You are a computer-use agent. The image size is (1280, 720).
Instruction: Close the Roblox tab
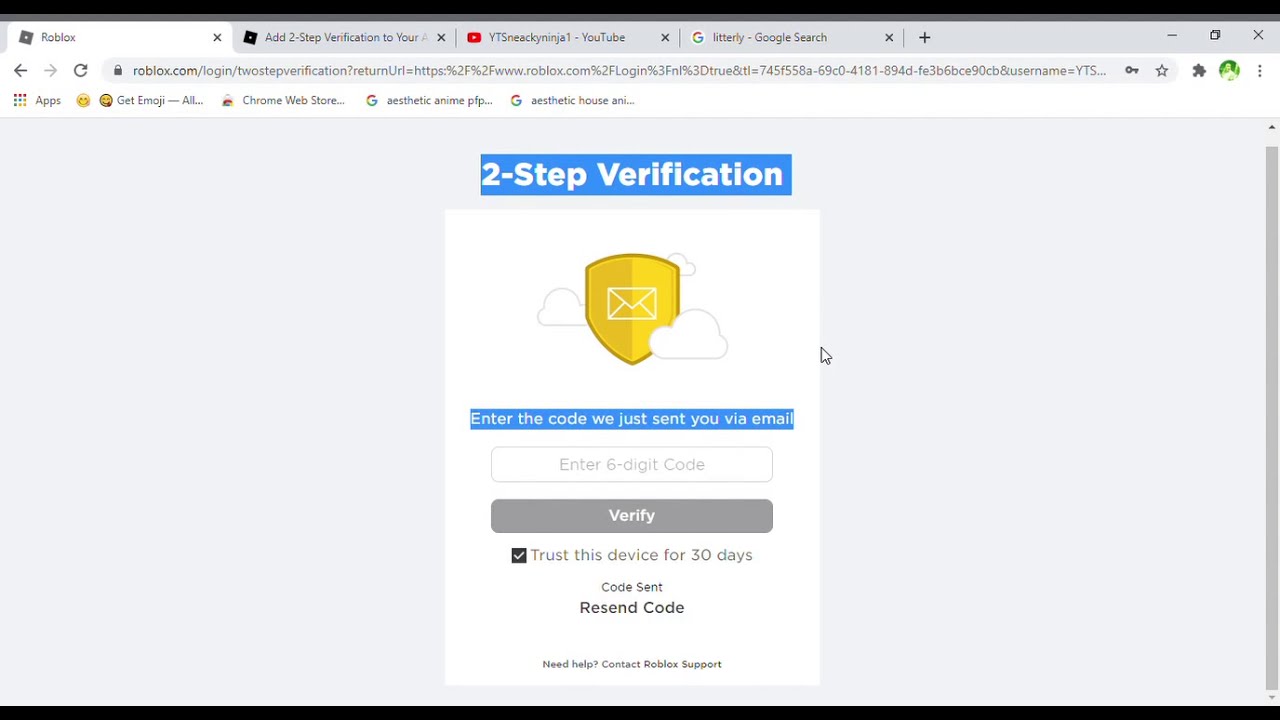click(217, 38)
